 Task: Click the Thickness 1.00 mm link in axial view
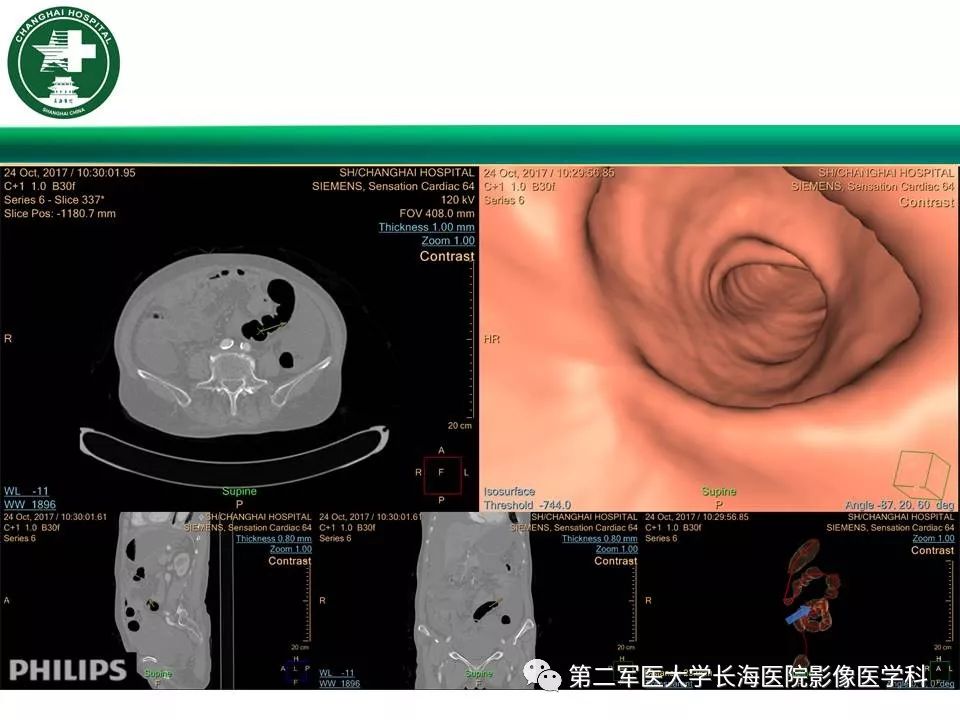tap(426, 227)
